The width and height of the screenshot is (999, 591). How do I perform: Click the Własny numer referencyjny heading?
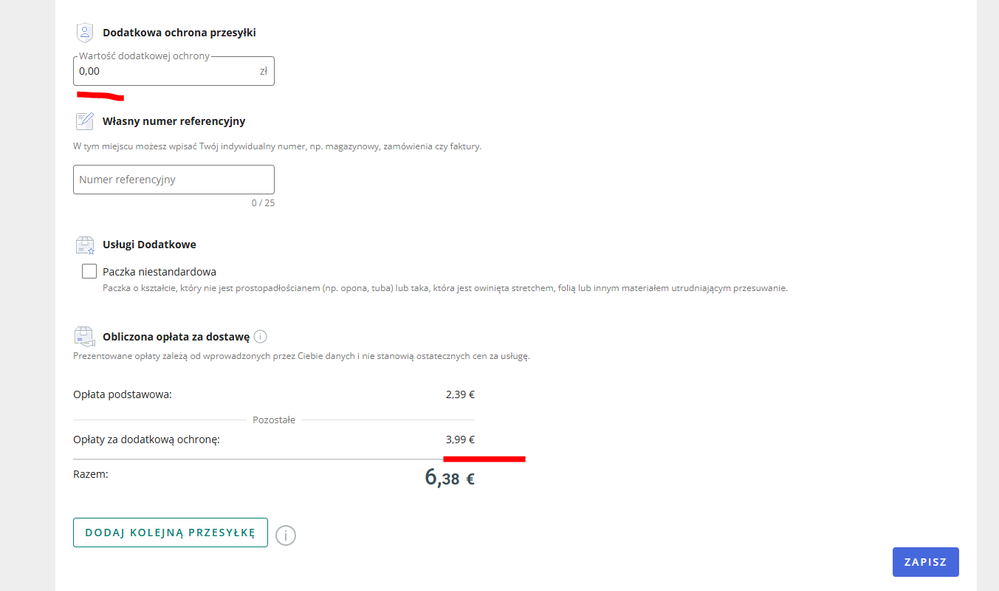click(x=173, y=122)
